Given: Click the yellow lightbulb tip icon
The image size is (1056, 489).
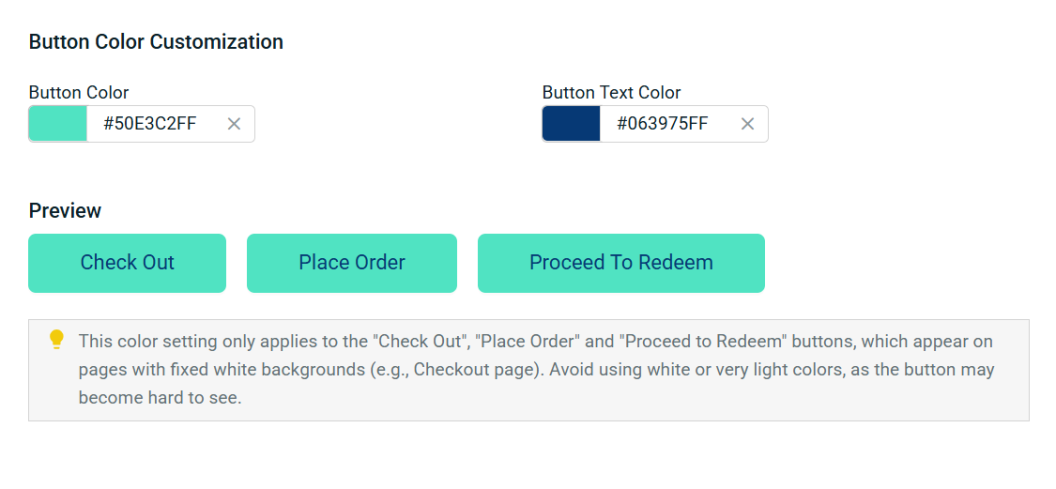Looking at the screenshot, I should 57,340.
